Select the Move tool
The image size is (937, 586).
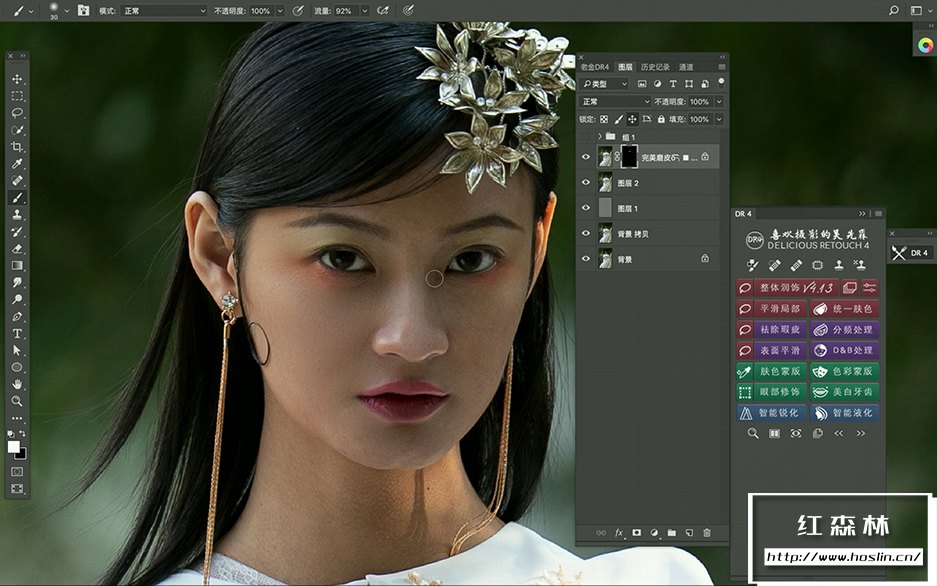[18, 79]
